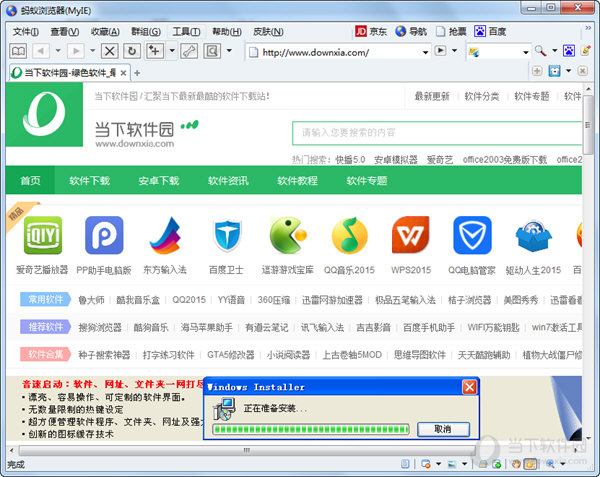Open the 东方输入法 app icon
Viewport: 600px width, 477px height.
pos(165,235)
